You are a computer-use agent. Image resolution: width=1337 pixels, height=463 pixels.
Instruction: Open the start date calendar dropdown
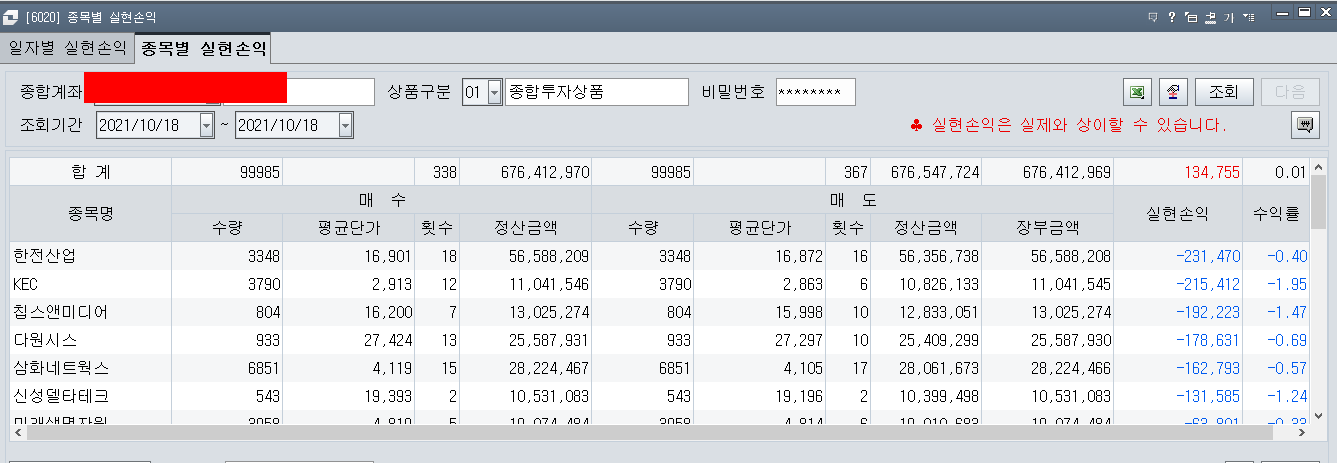pyautogui.click(x=207, y=125)
